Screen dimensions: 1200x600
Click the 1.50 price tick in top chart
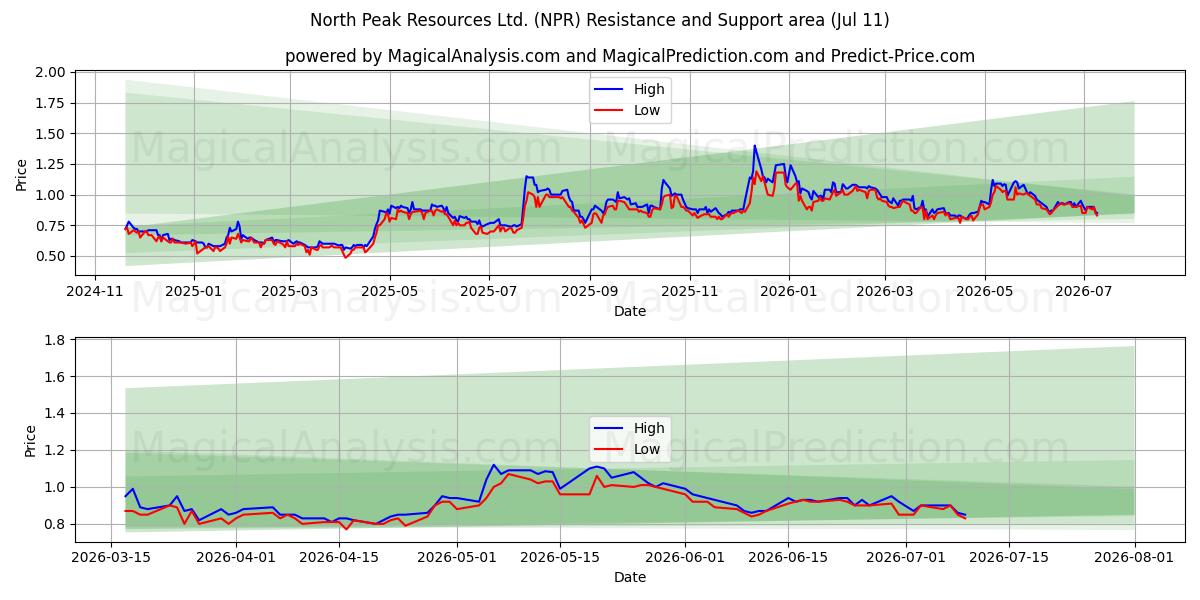coord(50,134)
